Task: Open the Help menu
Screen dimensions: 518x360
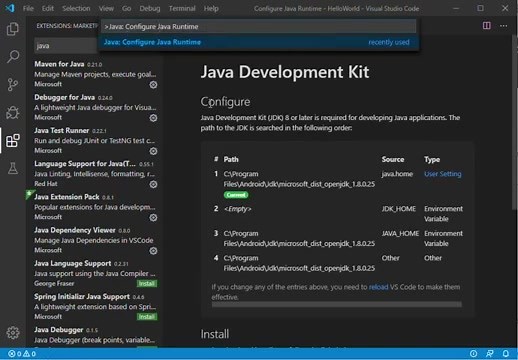Action: click(211, 8)
